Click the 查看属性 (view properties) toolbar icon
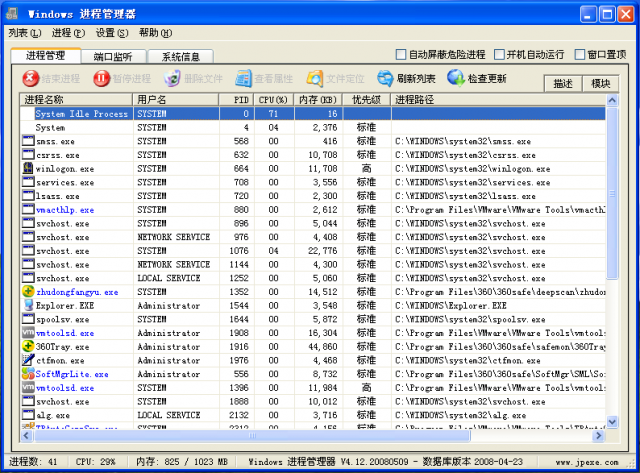The width and height of the screenshot is (640, 473). [244, 78]
